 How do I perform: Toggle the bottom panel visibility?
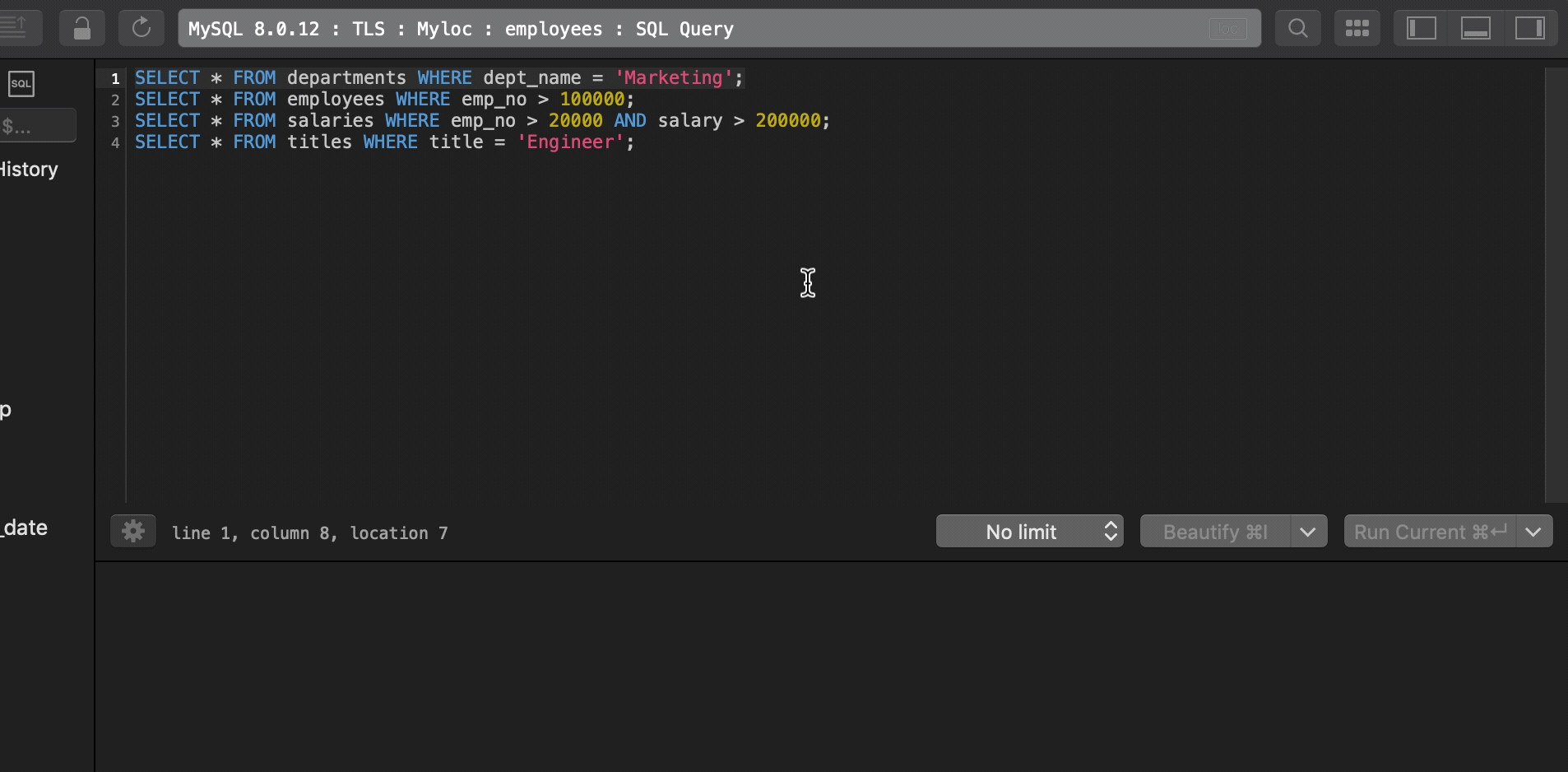click(1475, 29)
